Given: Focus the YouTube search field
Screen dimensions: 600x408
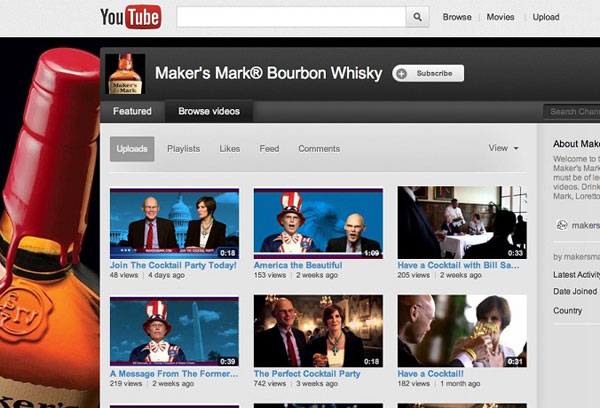Looking at the screenshot, I should [x=291, y=17].
